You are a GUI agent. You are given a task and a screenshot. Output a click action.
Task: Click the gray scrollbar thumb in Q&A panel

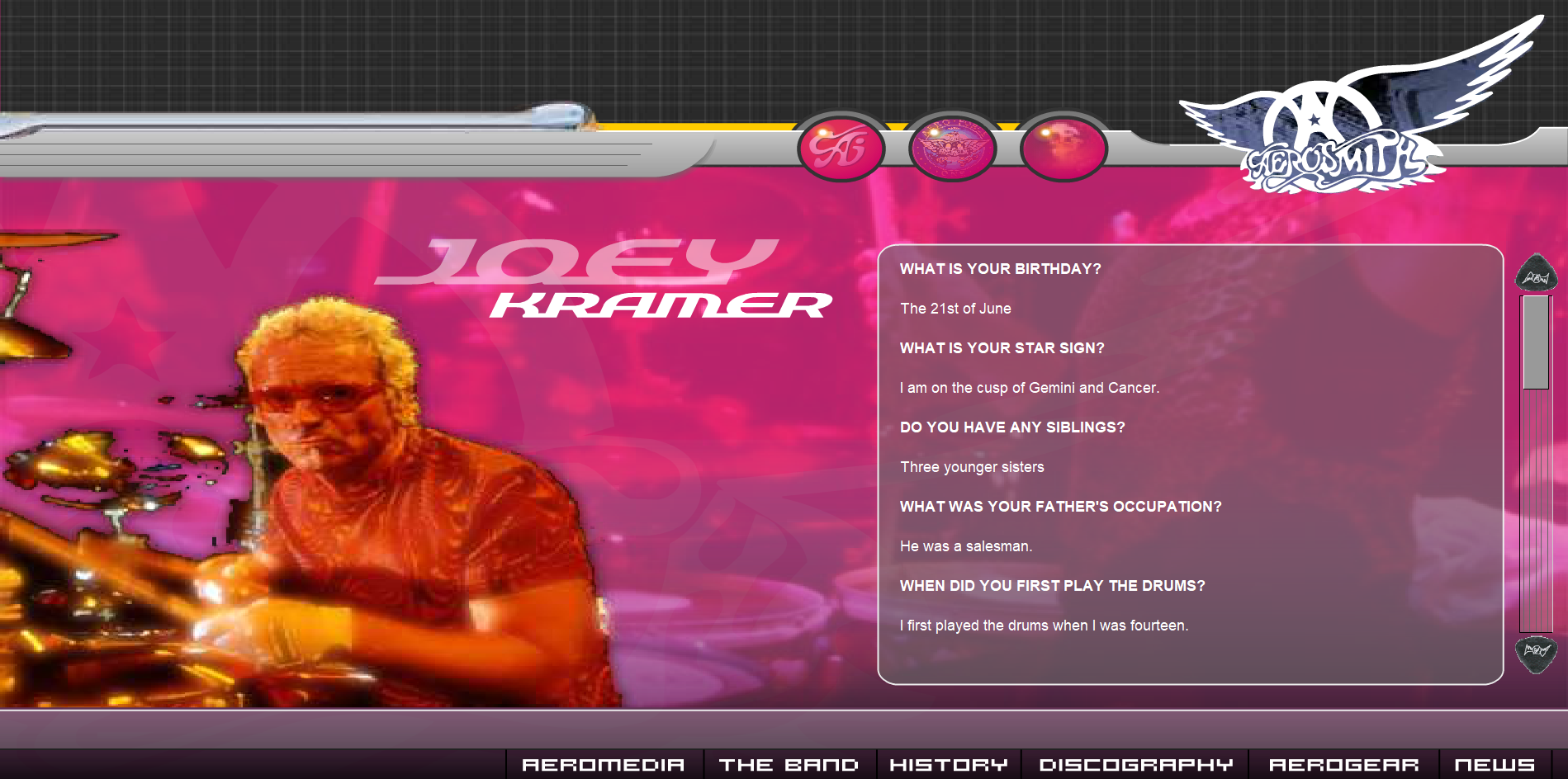(x=1536, y=342)
